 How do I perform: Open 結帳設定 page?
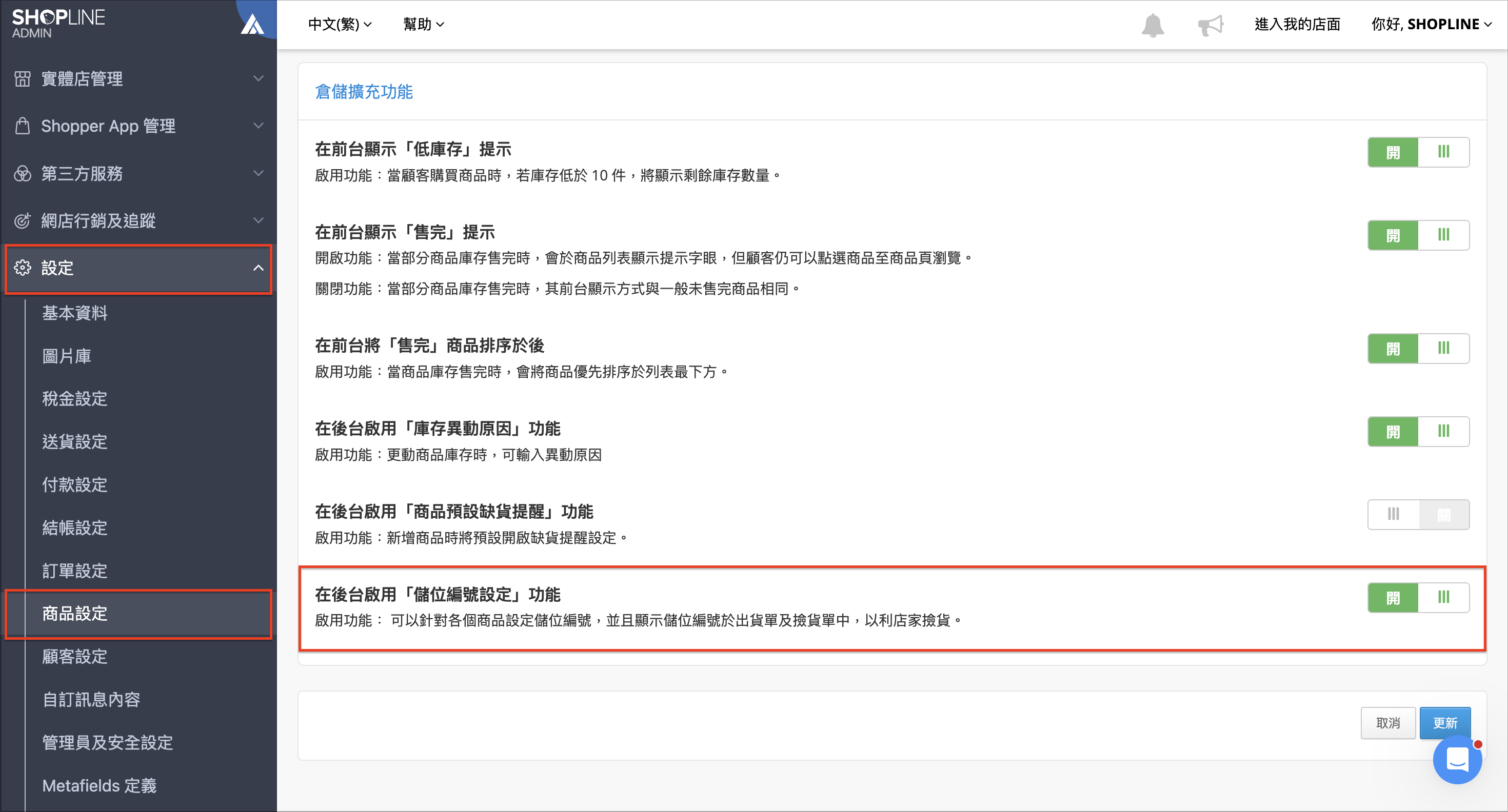pyautogui.click(x=75, y=527)
